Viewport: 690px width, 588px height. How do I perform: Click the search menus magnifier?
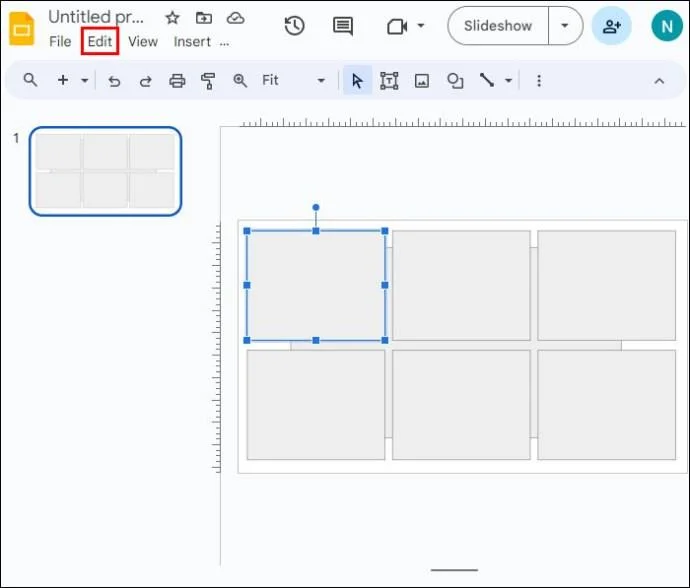[x=30, y=80]
